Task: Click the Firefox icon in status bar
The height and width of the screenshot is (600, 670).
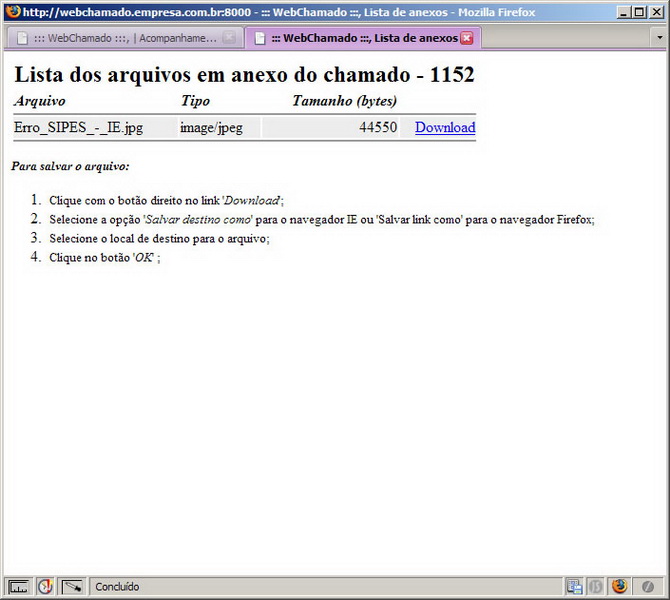Action: [619, 587]
